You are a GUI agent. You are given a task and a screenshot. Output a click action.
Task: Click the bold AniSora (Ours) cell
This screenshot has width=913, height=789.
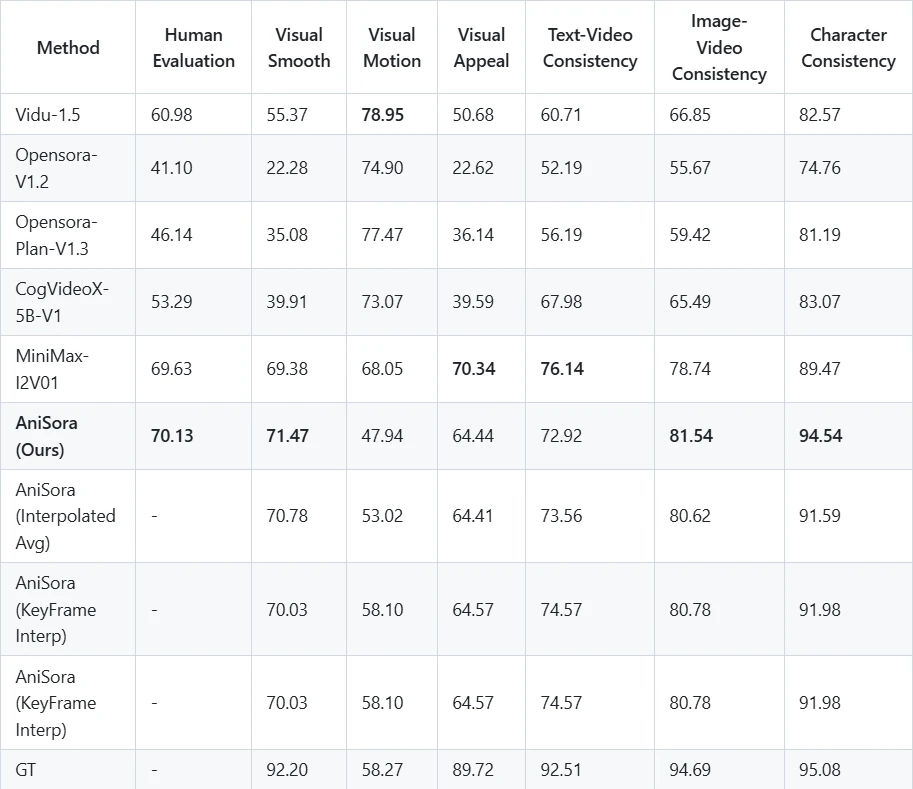point(68,436)
